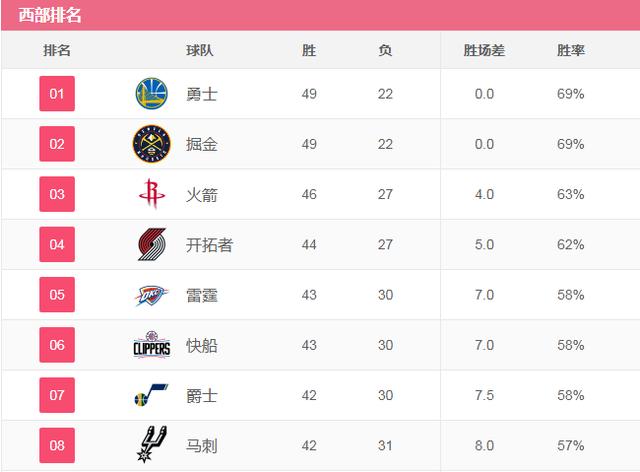Click the 西部排名 section header
Screen dimensions: 640x472
pos(50,16)
